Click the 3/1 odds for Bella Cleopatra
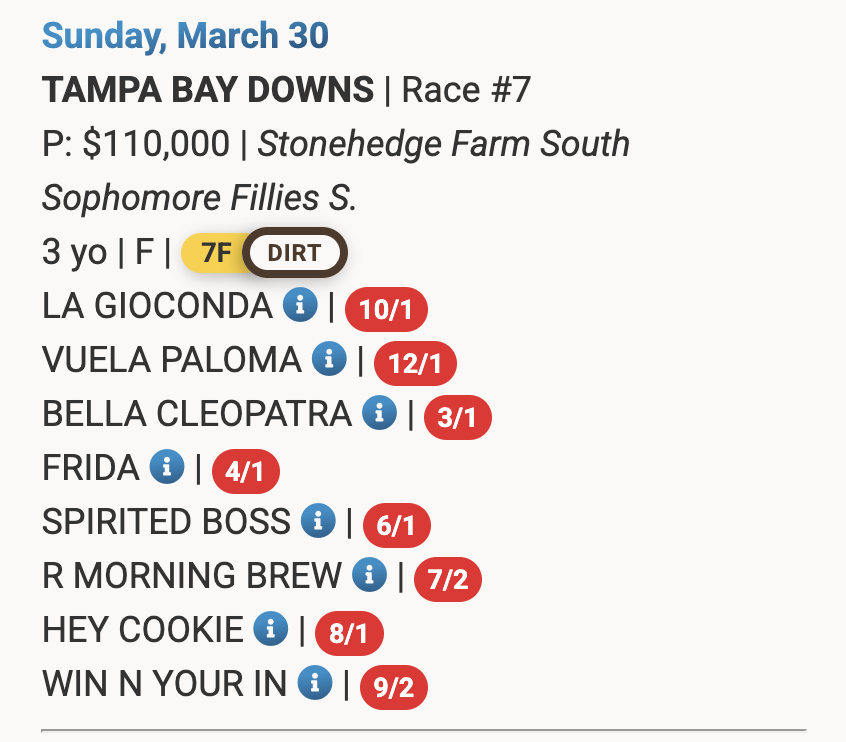This screenshot has width=846, height=742. [x=458, y=417]
